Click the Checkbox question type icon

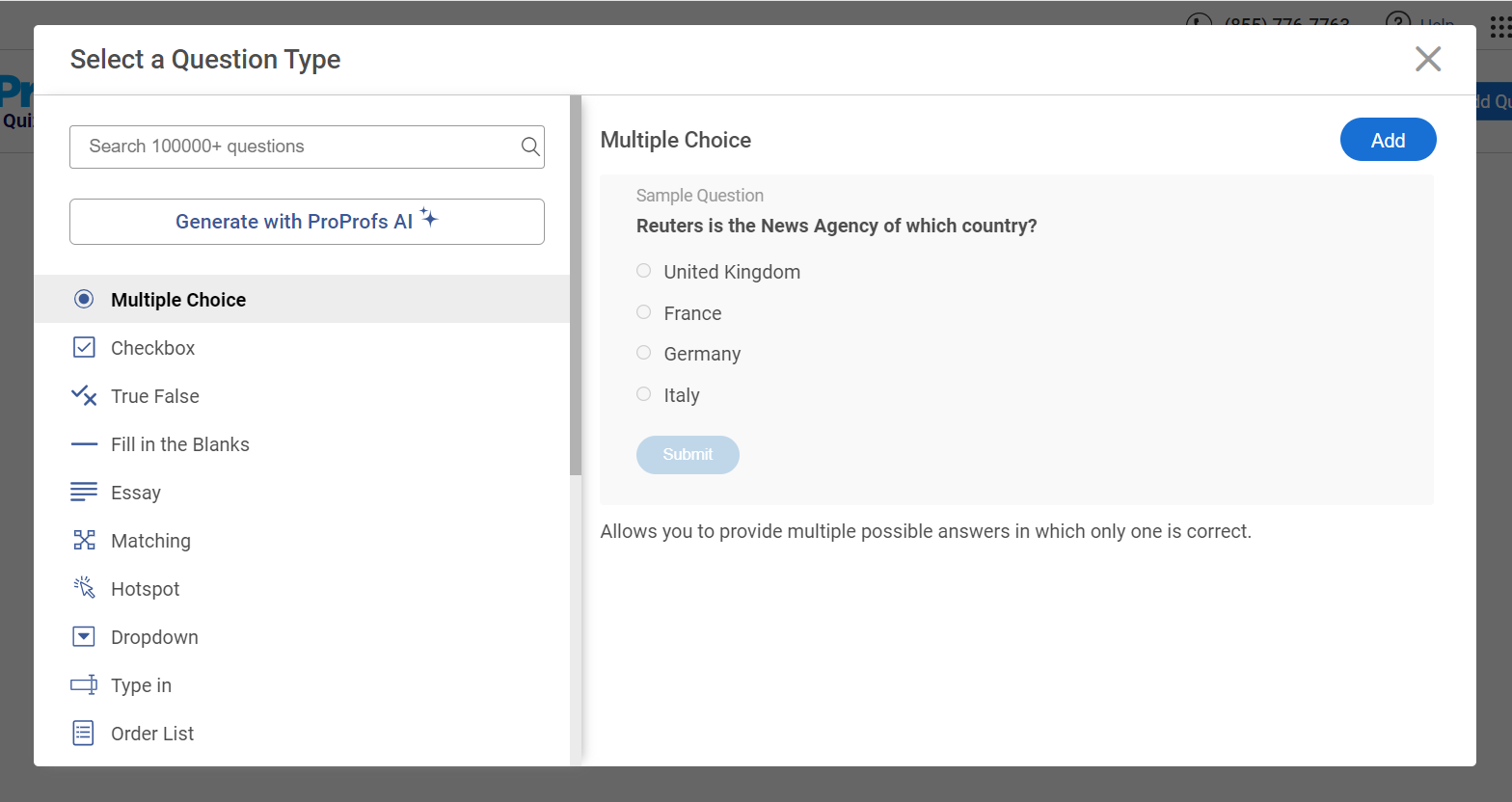(x=84, y=347)
